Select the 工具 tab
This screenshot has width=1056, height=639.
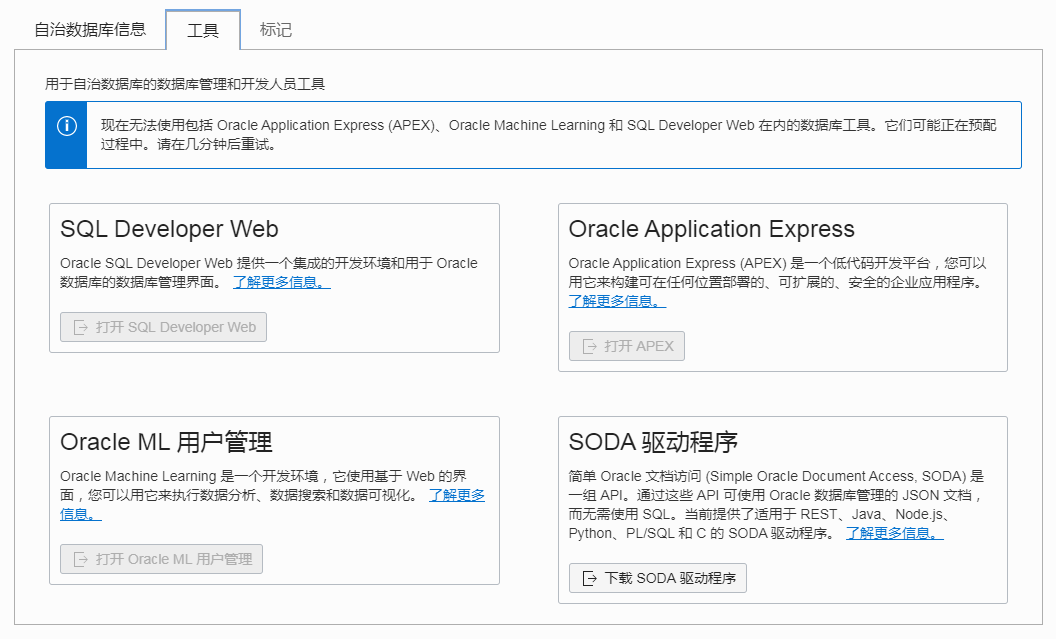[x=203, y=30]
